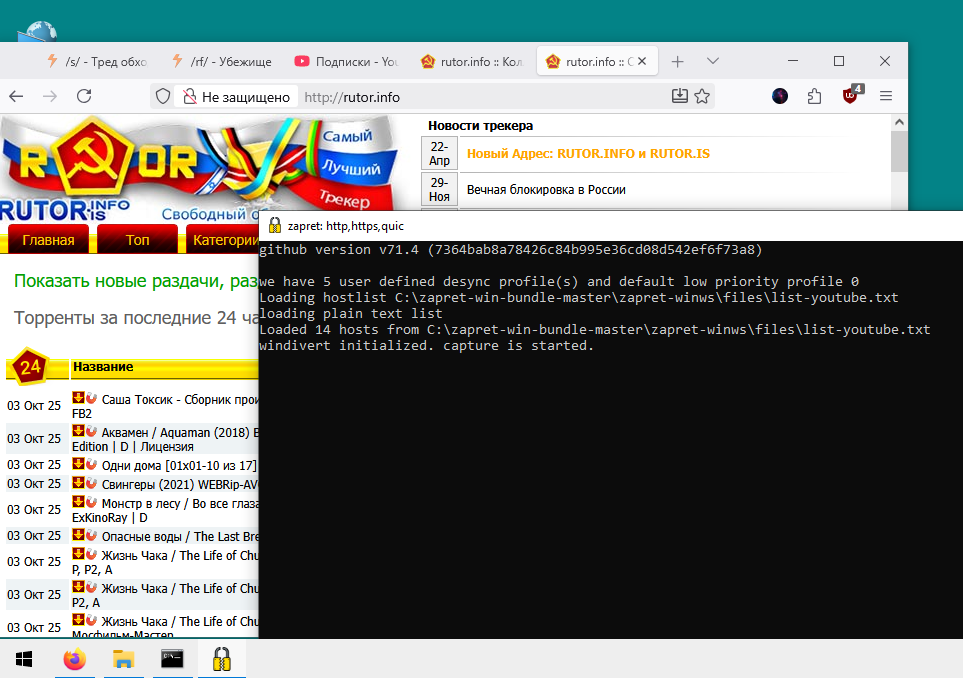
Task: Reload the rutor.info page
Action: 83,95
